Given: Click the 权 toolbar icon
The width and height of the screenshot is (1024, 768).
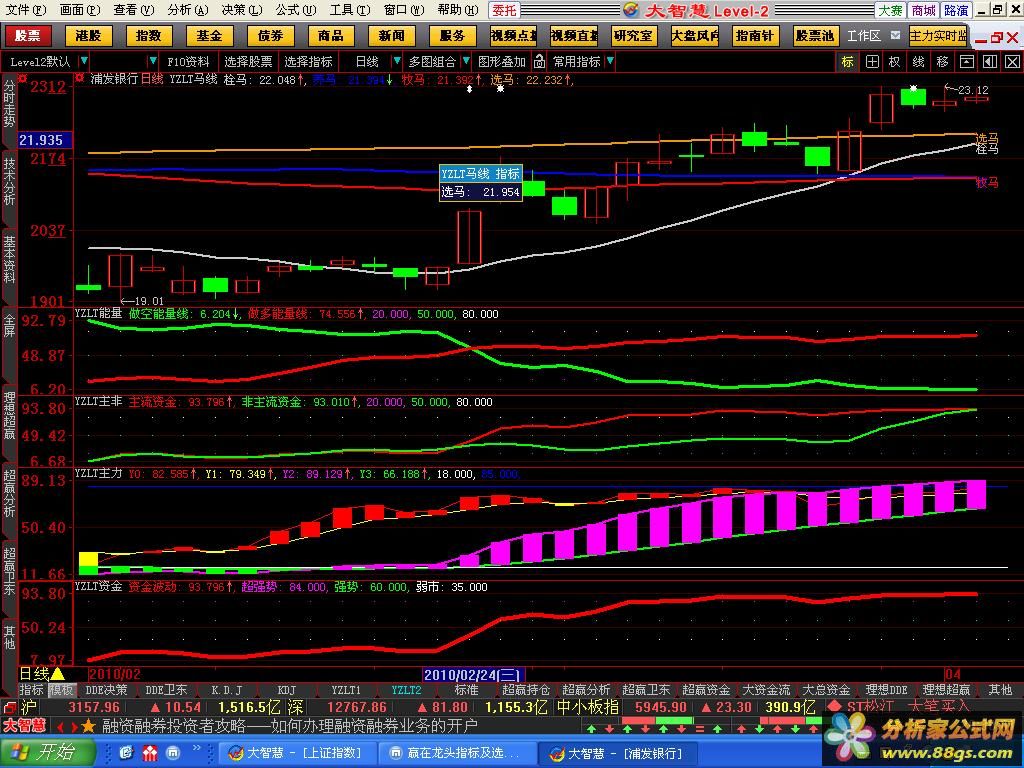Looking at the screenshot, I should pos(895,62).
